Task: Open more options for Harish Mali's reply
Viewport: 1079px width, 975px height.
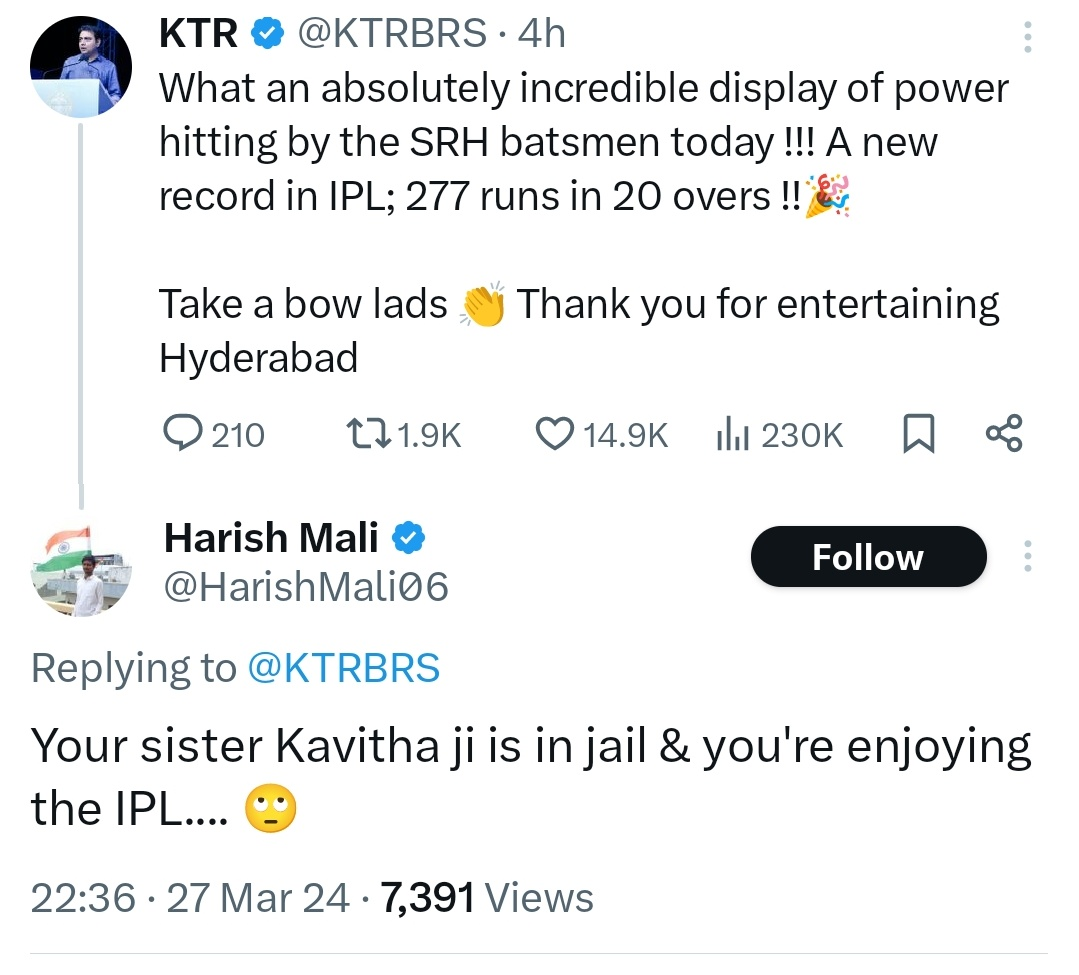Action: coord(1027,556)
